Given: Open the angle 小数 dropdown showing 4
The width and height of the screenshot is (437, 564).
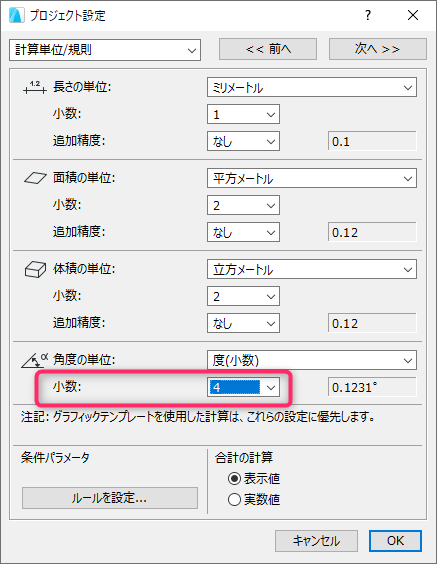Looking at the screenshot, I should (x=243, y=387).
